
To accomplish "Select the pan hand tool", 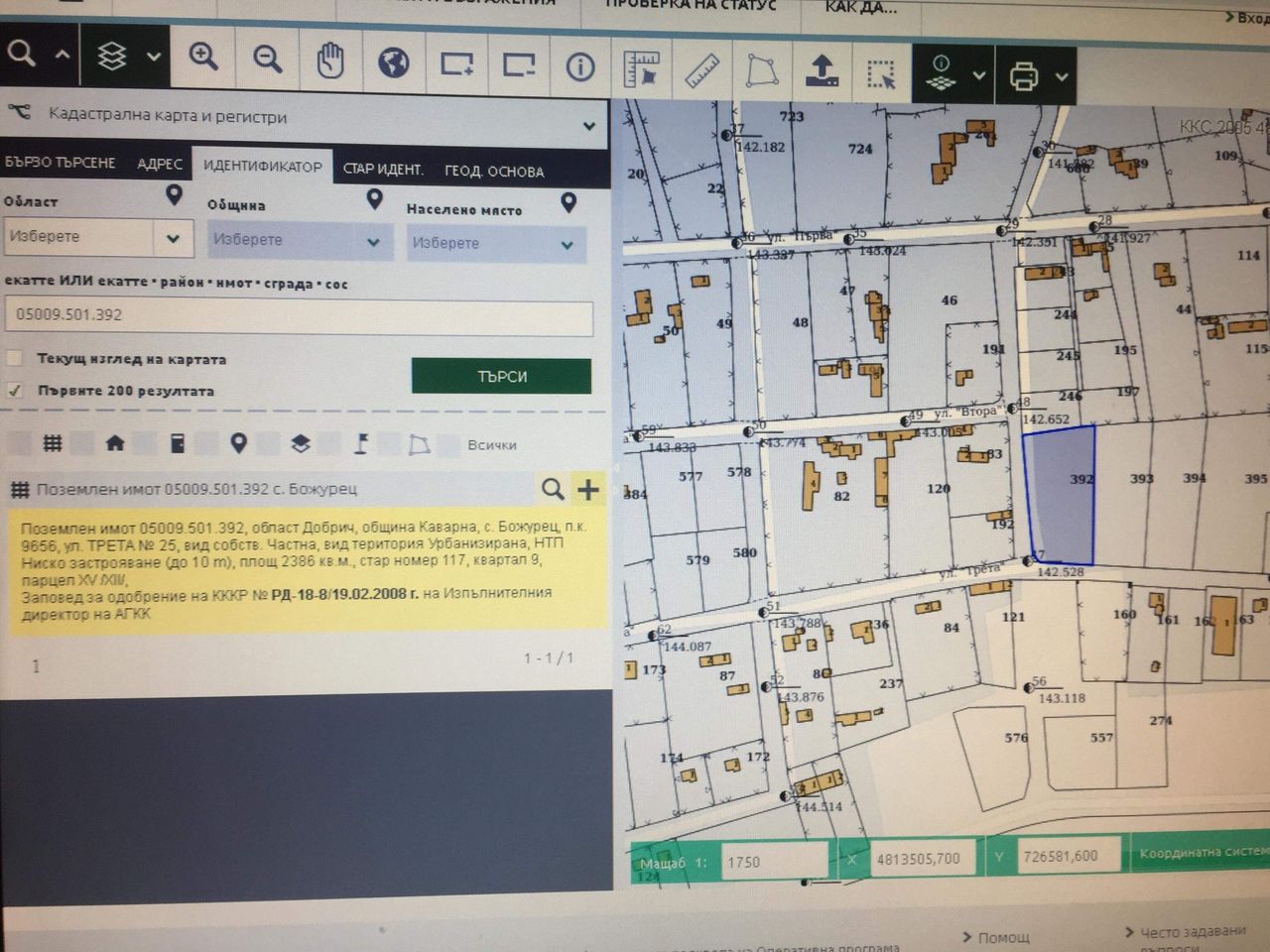I will click(x=330, y=61).
